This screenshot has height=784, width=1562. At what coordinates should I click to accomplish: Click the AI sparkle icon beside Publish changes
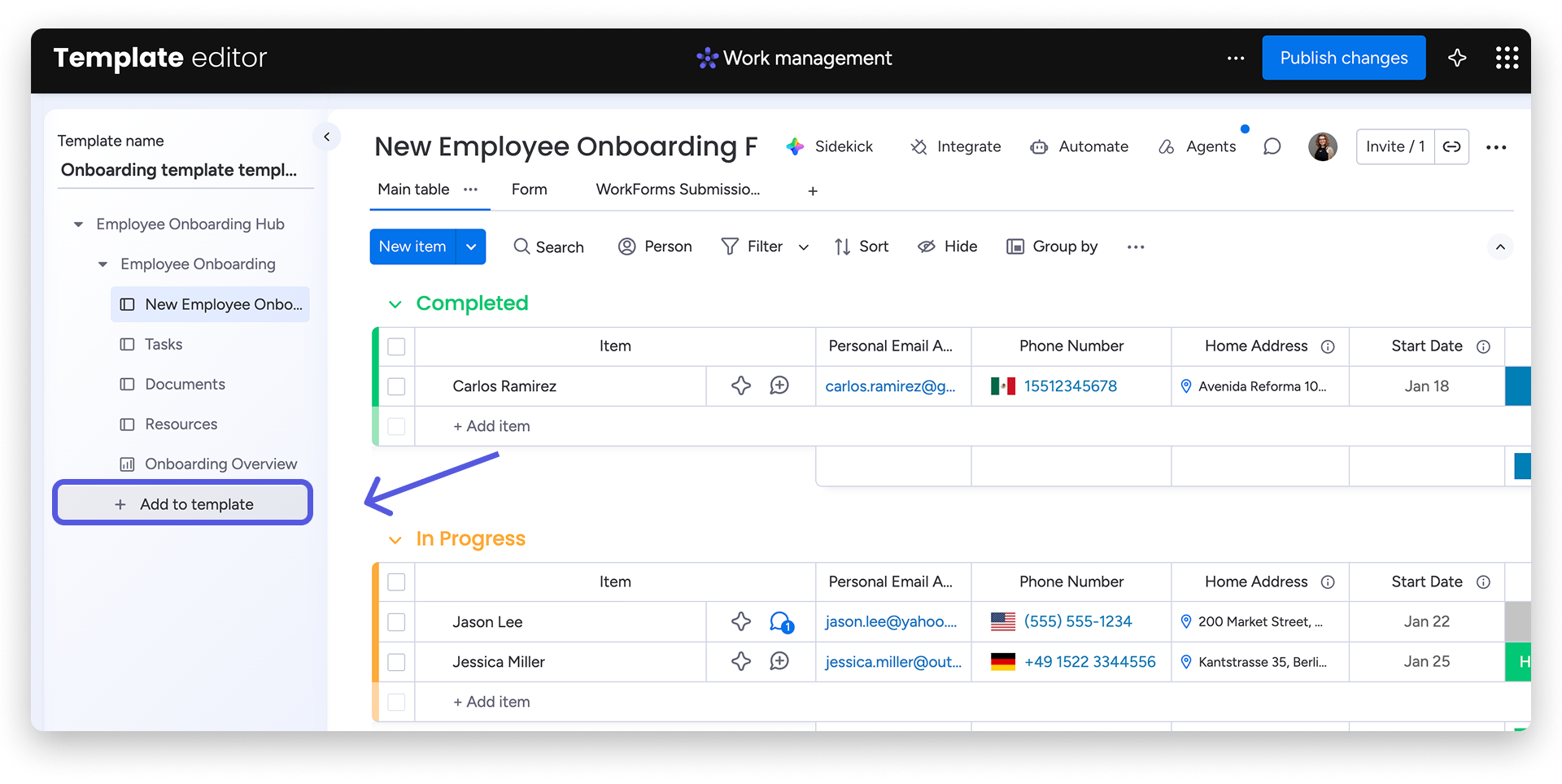click(1457, 58)
